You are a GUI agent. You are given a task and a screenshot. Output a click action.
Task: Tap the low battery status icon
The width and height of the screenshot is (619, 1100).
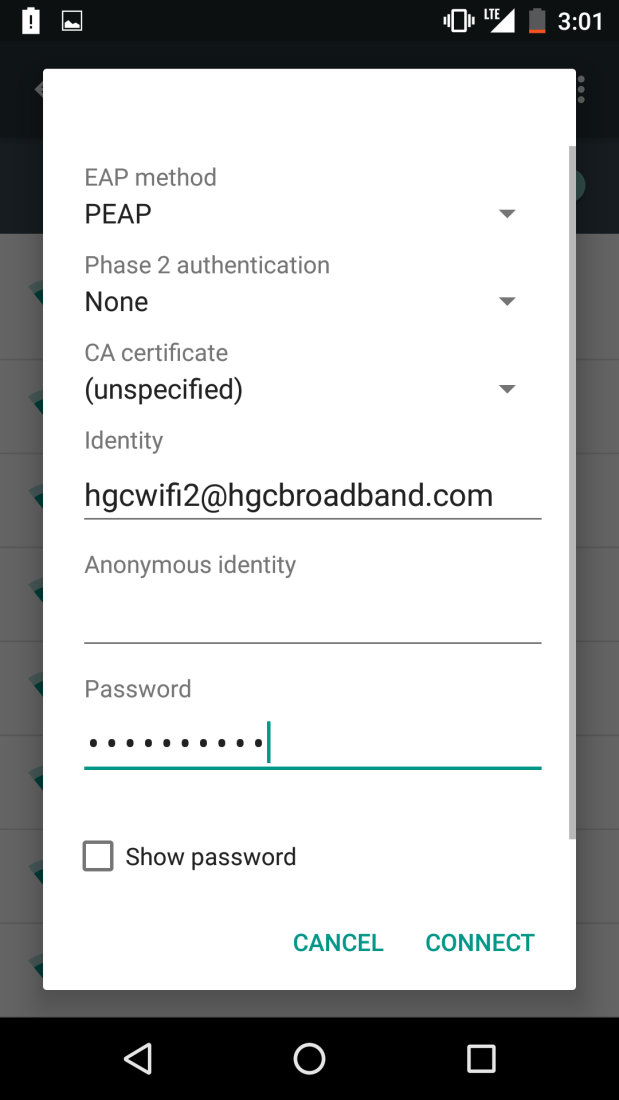pos(537,20)
